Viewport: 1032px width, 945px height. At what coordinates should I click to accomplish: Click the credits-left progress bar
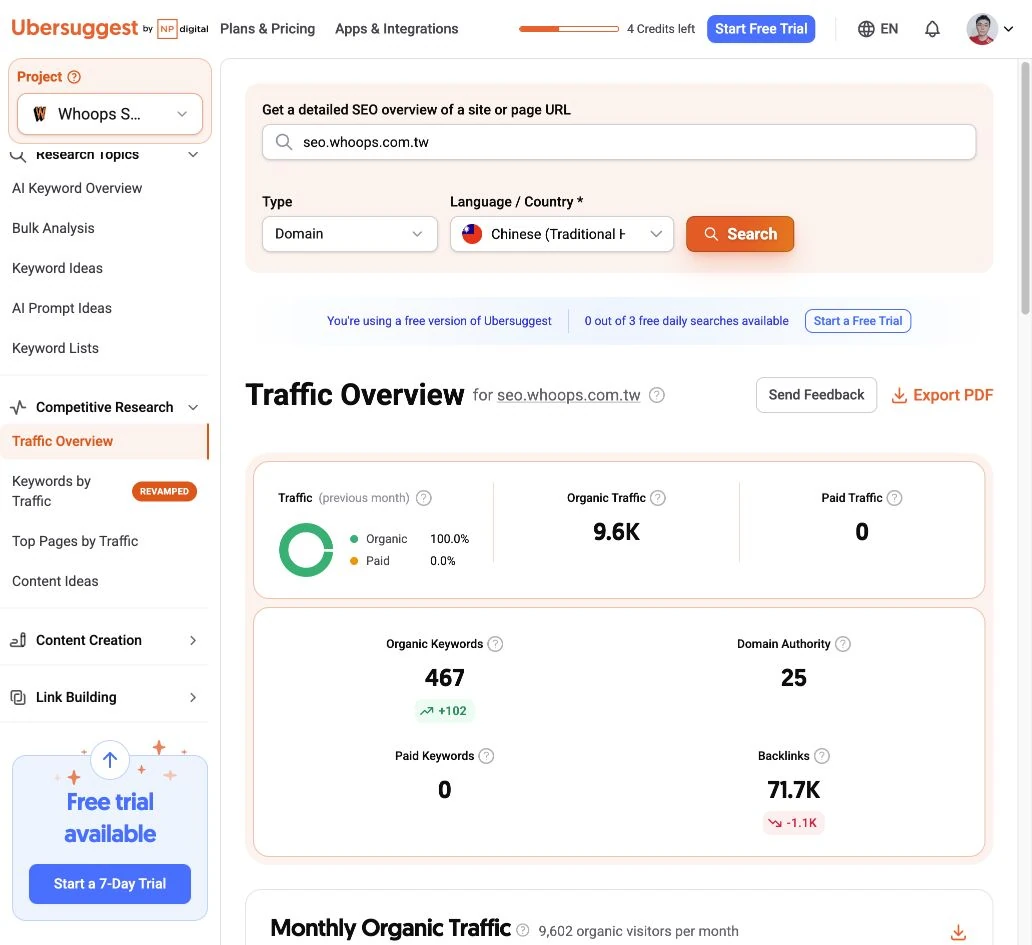(569, 29)
